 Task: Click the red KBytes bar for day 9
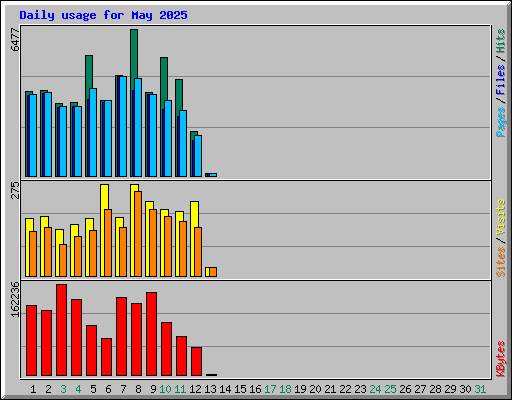(151, 334)
